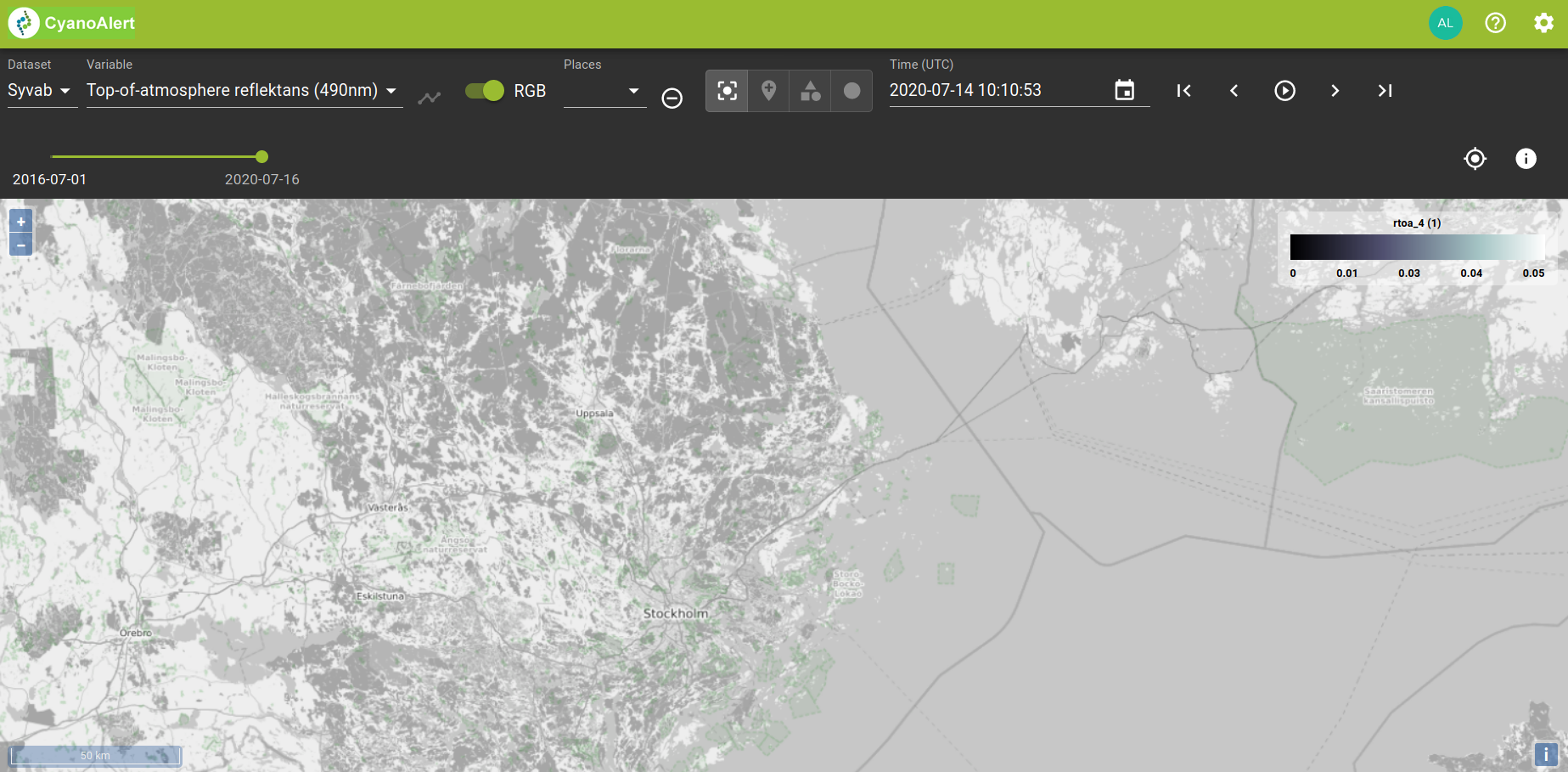1568x772 pixels.
Task: Open the time series chart view
Action: click(x=430, y=97)
